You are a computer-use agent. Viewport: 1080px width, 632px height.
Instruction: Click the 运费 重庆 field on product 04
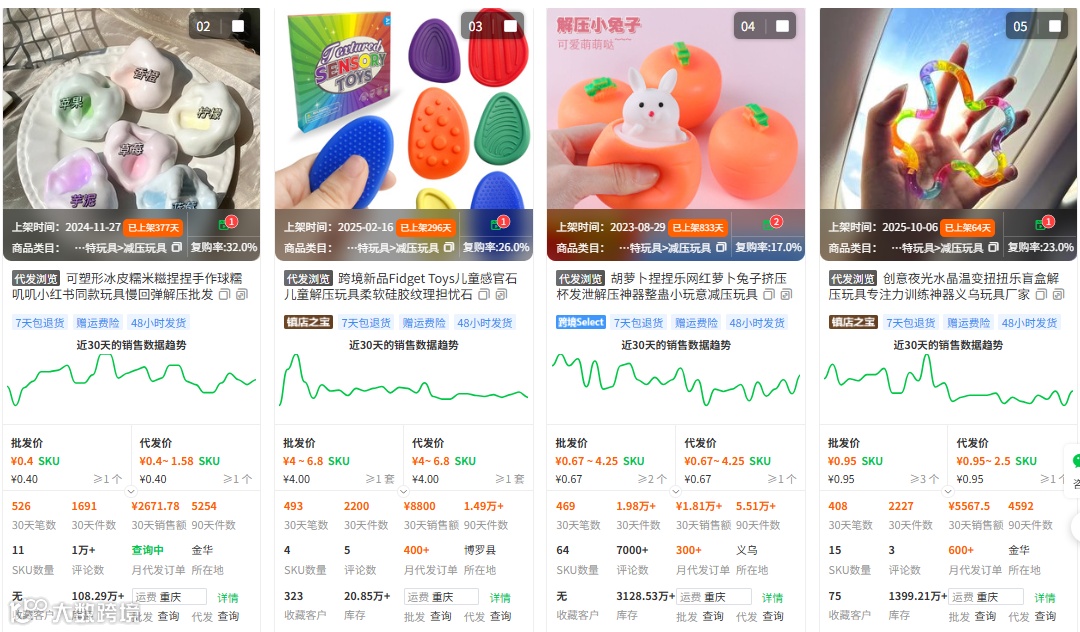click(714, 597)
